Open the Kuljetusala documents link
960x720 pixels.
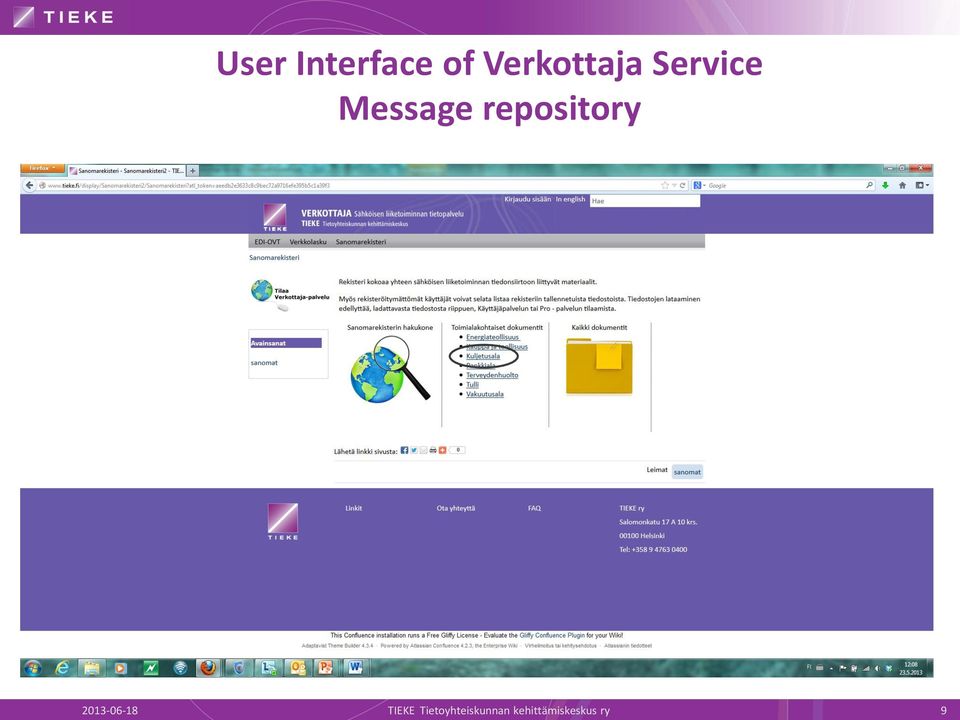tap(483, 356)
